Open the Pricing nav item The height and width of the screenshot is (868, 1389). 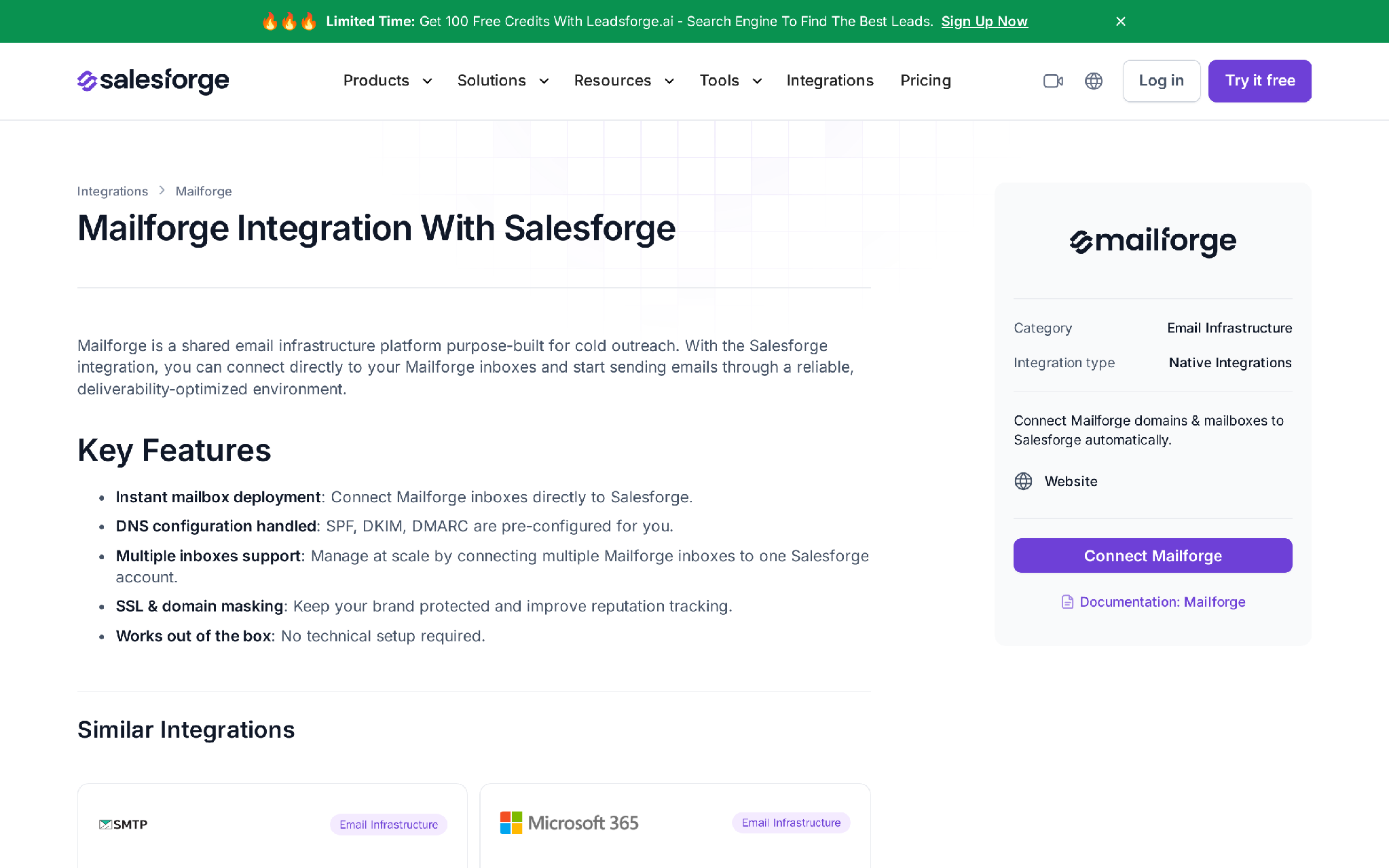point(925,81)
